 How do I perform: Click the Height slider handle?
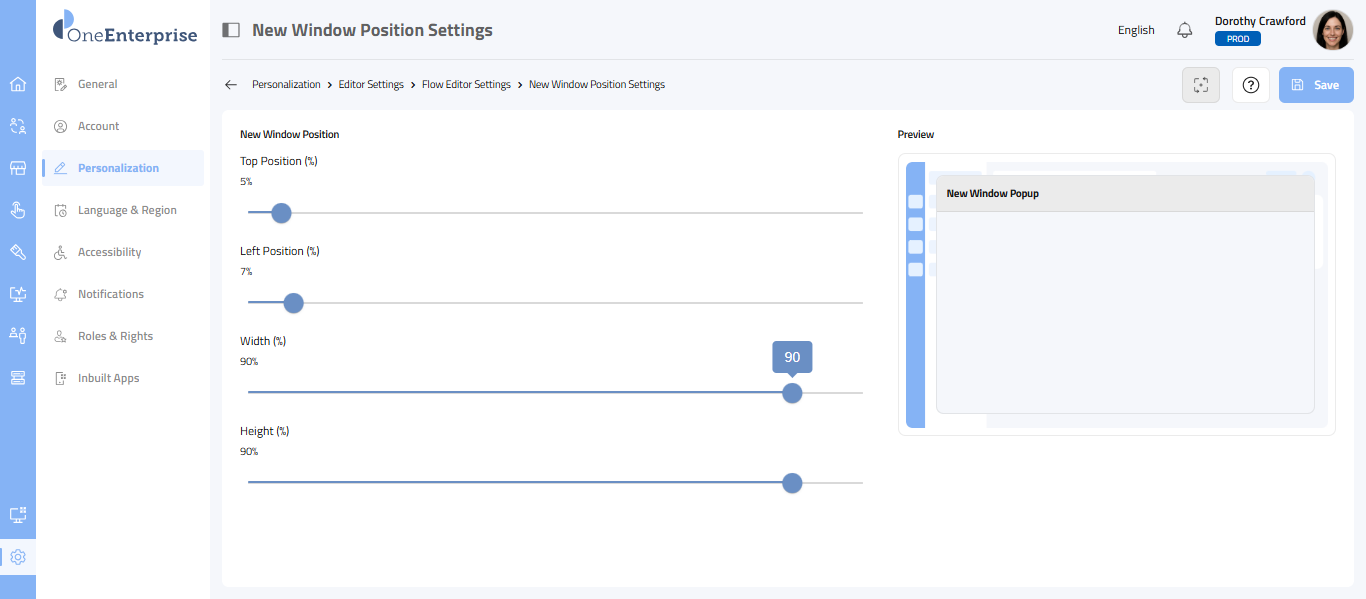click(x=792, y=483)
